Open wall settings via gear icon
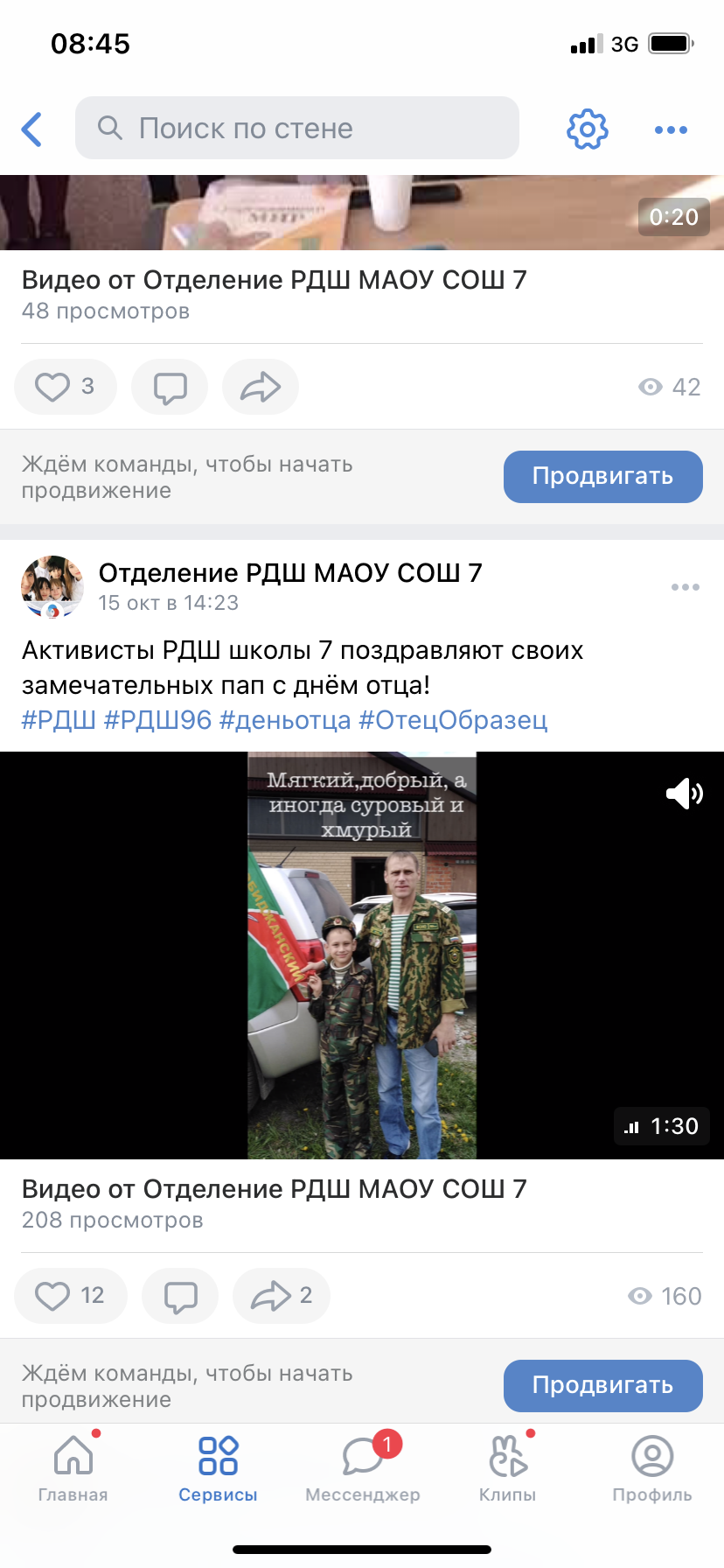The width and height of the screenshot is (724, 1568). 588,129
